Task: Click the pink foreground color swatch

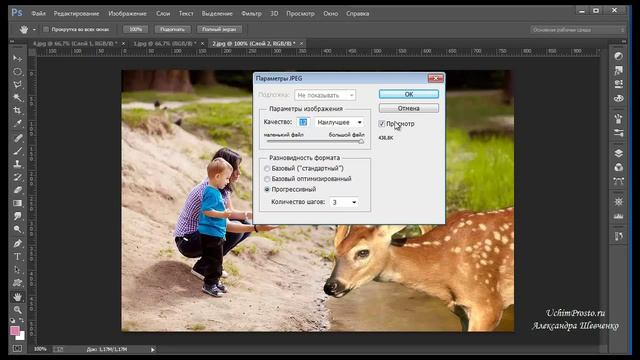Action: 15,331
